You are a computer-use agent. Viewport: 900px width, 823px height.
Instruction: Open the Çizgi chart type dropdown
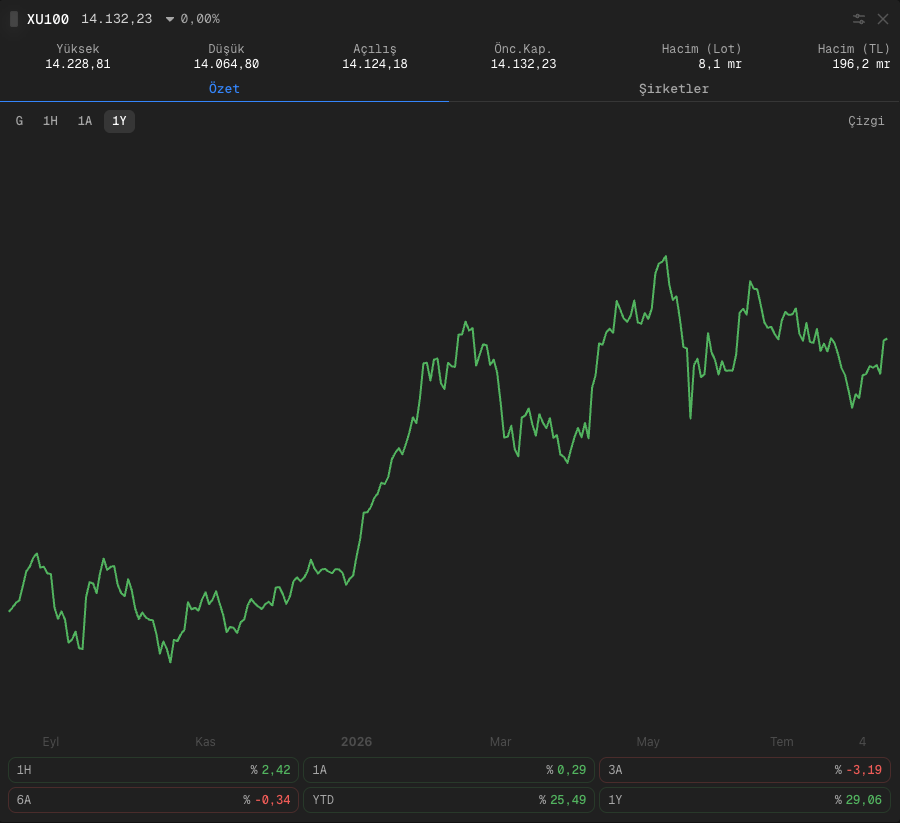866,121
